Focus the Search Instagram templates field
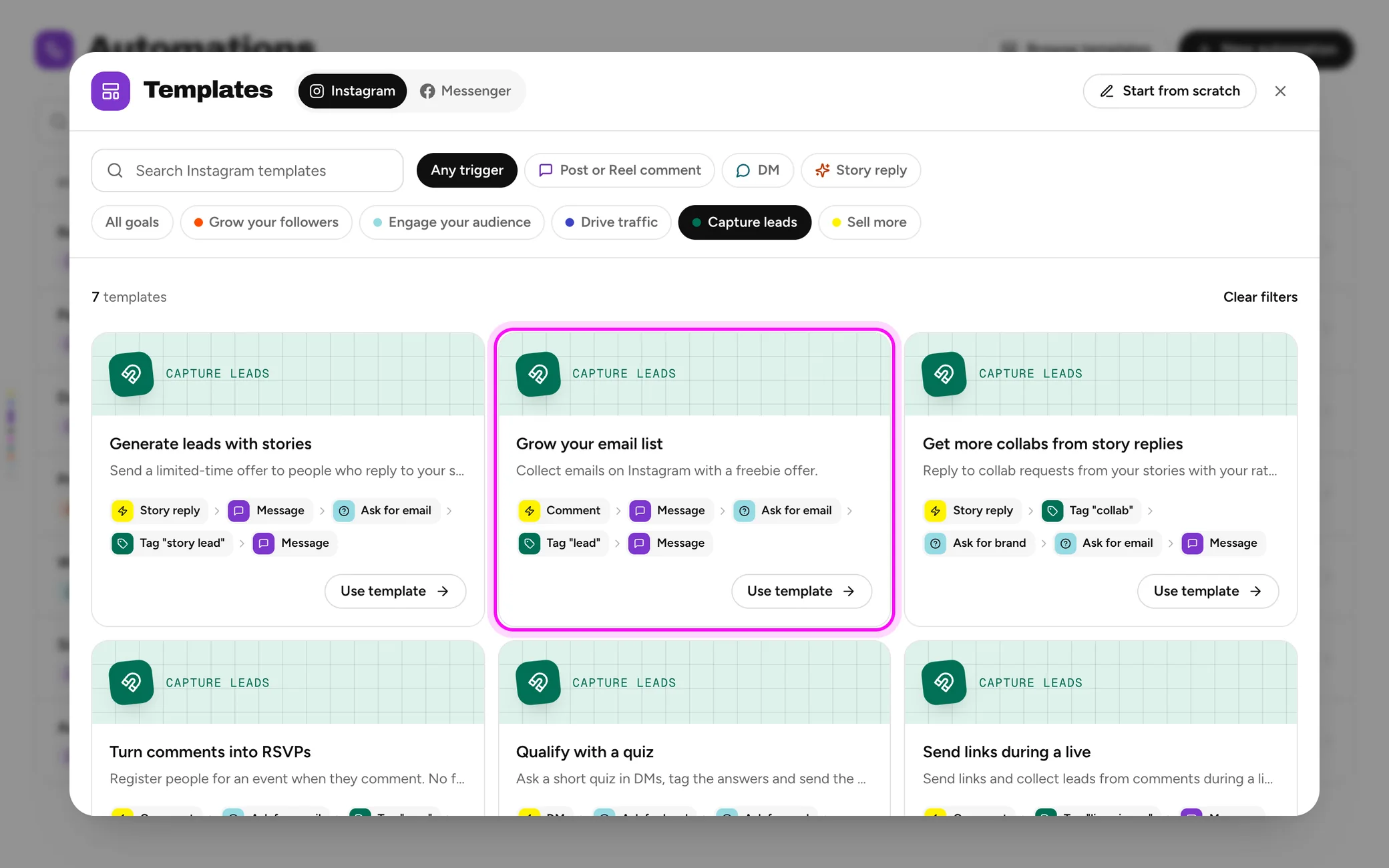Image resolution: width=1389 pixels, height=868 pixels. pos(247,171)
